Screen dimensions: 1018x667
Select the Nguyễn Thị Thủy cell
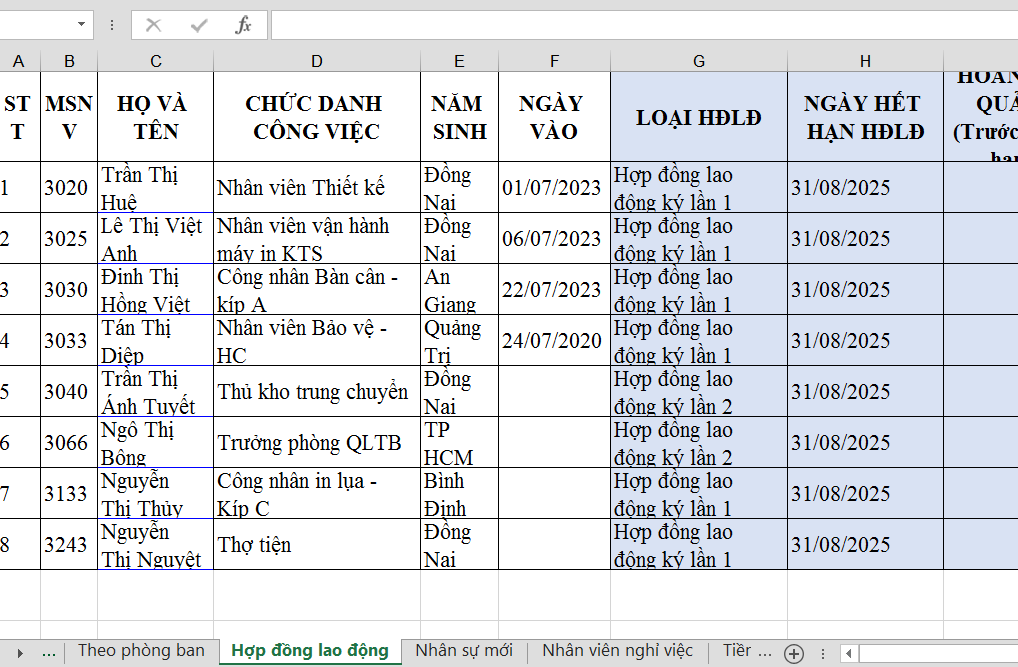(156, 493)
